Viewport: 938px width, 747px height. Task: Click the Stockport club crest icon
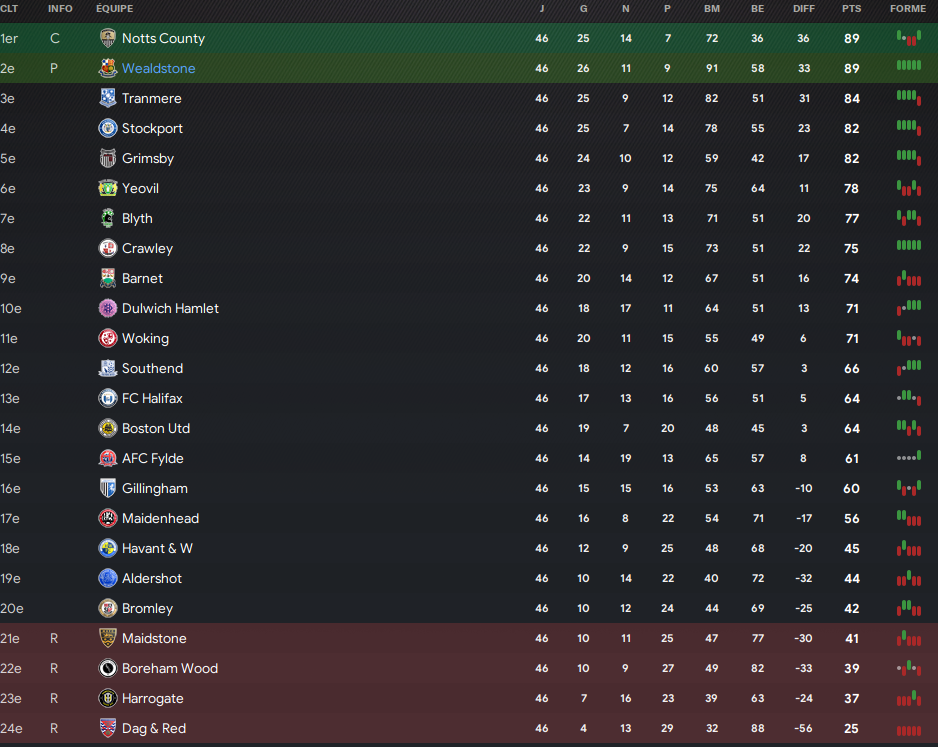coord(108,128)
